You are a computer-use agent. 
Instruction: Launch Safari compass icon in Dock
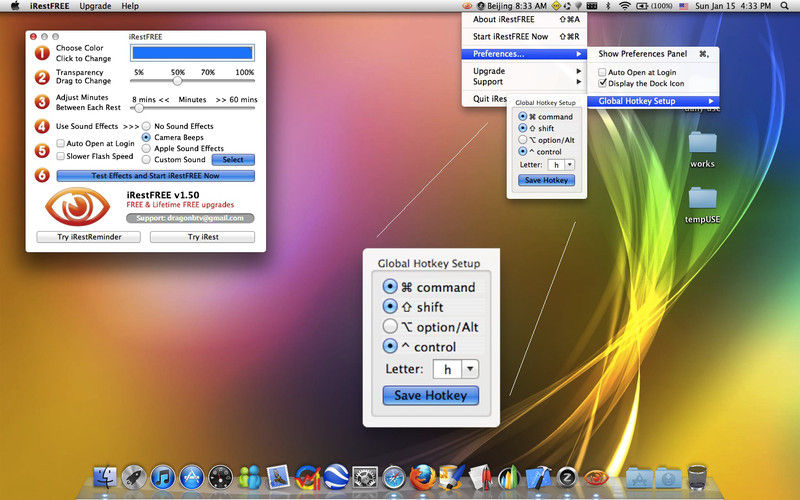394,478
